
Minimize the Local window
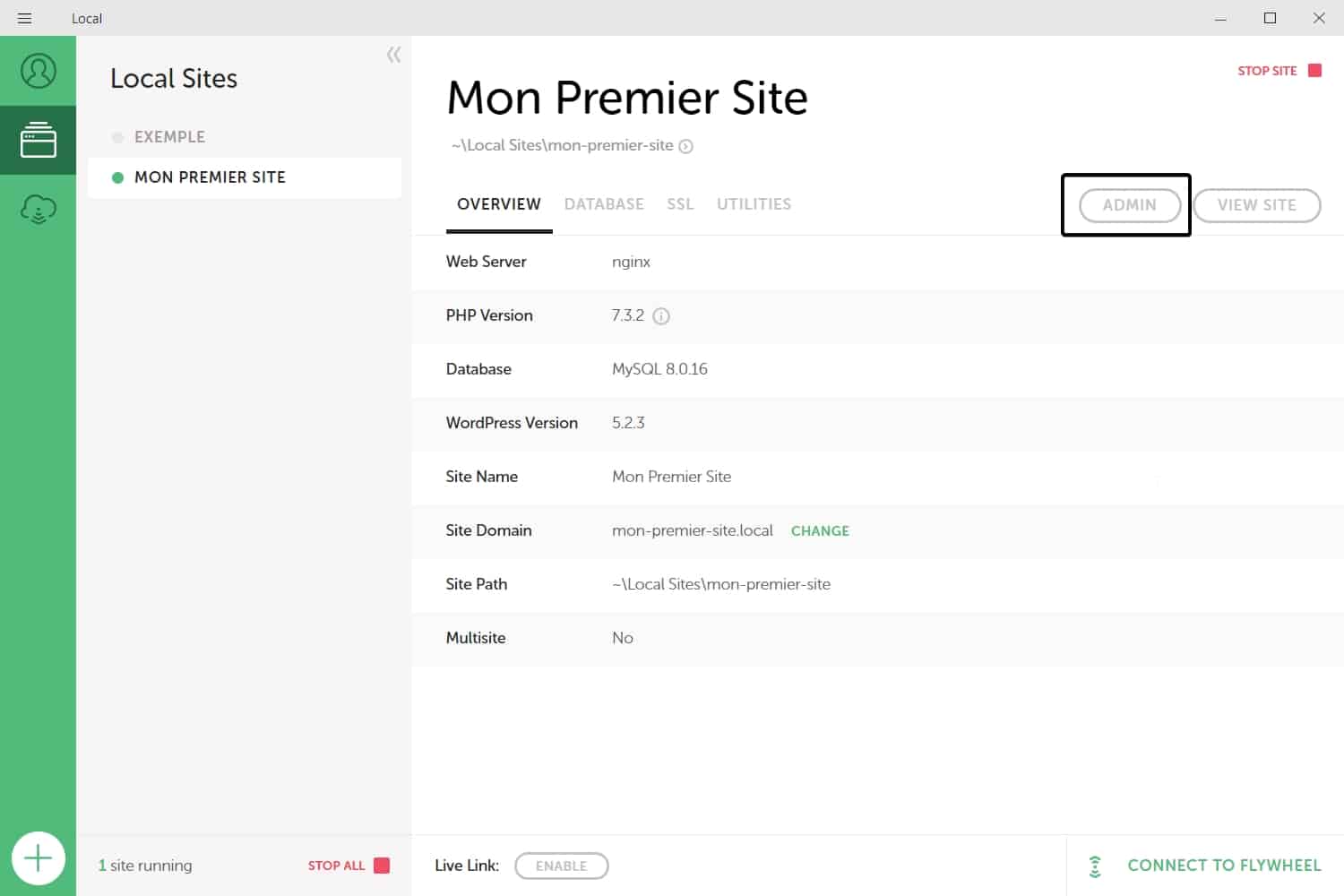1220,19
